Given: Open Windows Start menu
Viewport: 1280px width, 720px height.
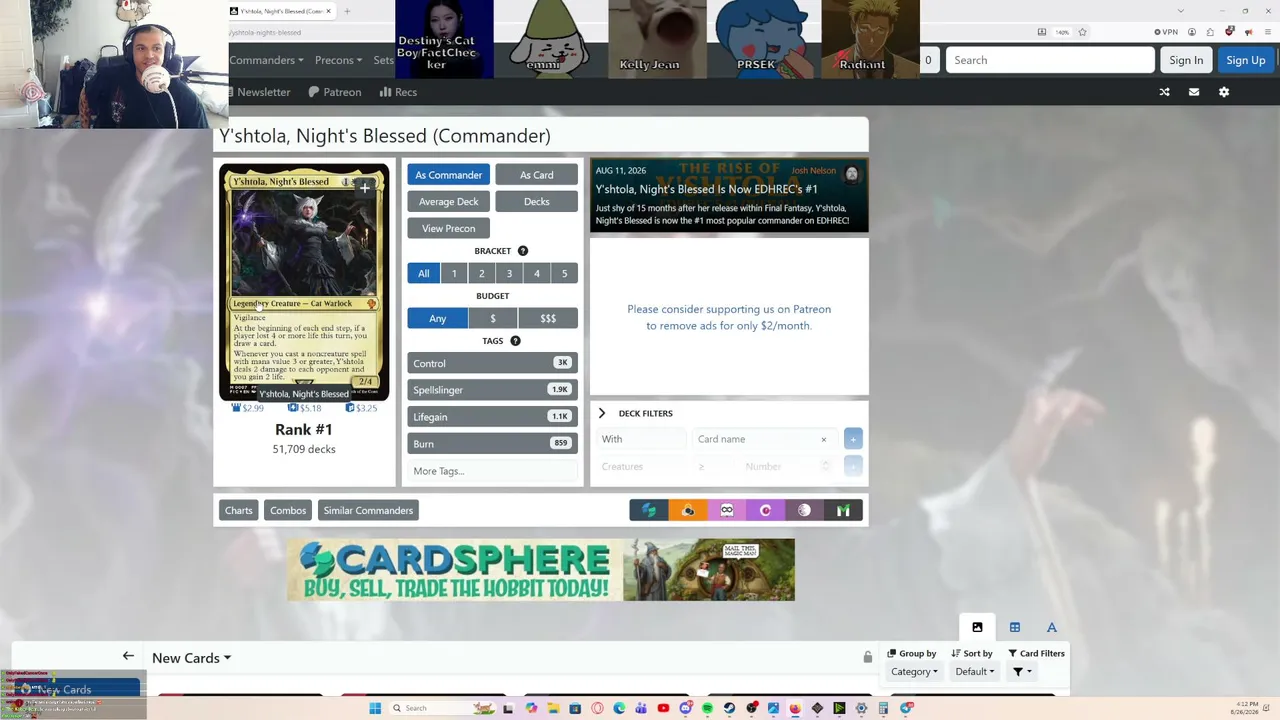Looking at the screenshot, I should [x=375, y=708].
